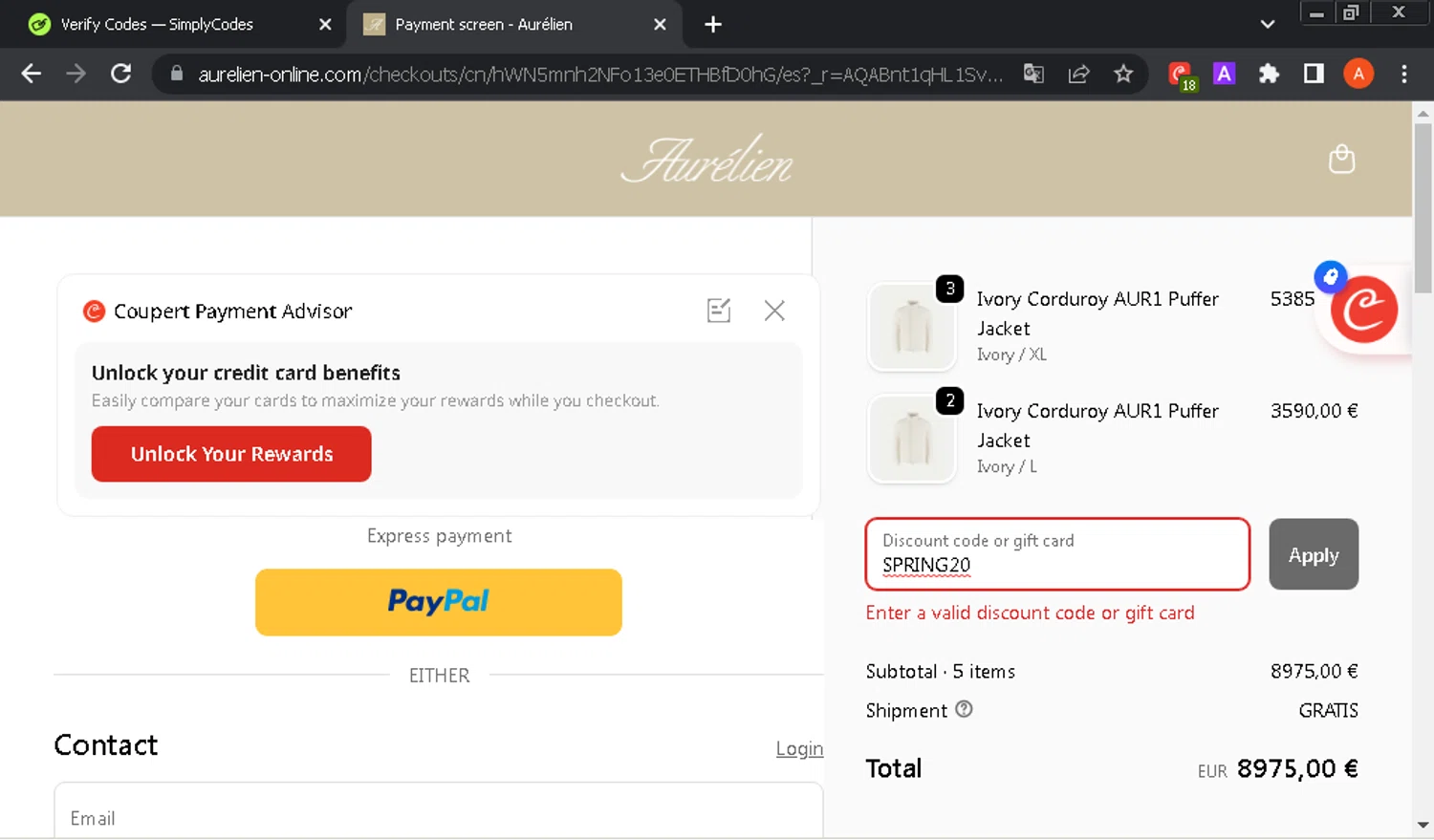Close the Verify Codes tab
The width and height of the screenshot is (1434, 840).
tap(325, 24)
